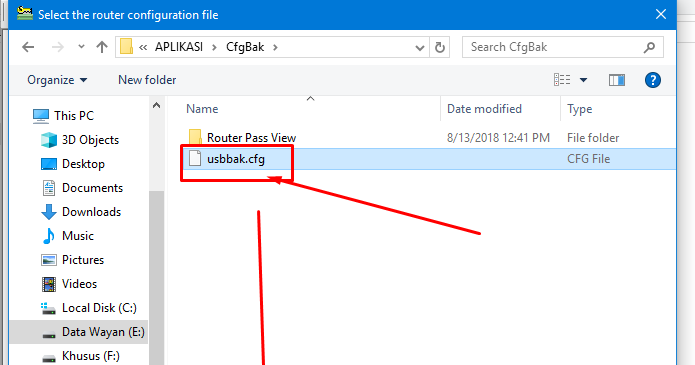Click the 3D Objects cube icon
Screen dimensions: 695x365
tap(49, 140)
